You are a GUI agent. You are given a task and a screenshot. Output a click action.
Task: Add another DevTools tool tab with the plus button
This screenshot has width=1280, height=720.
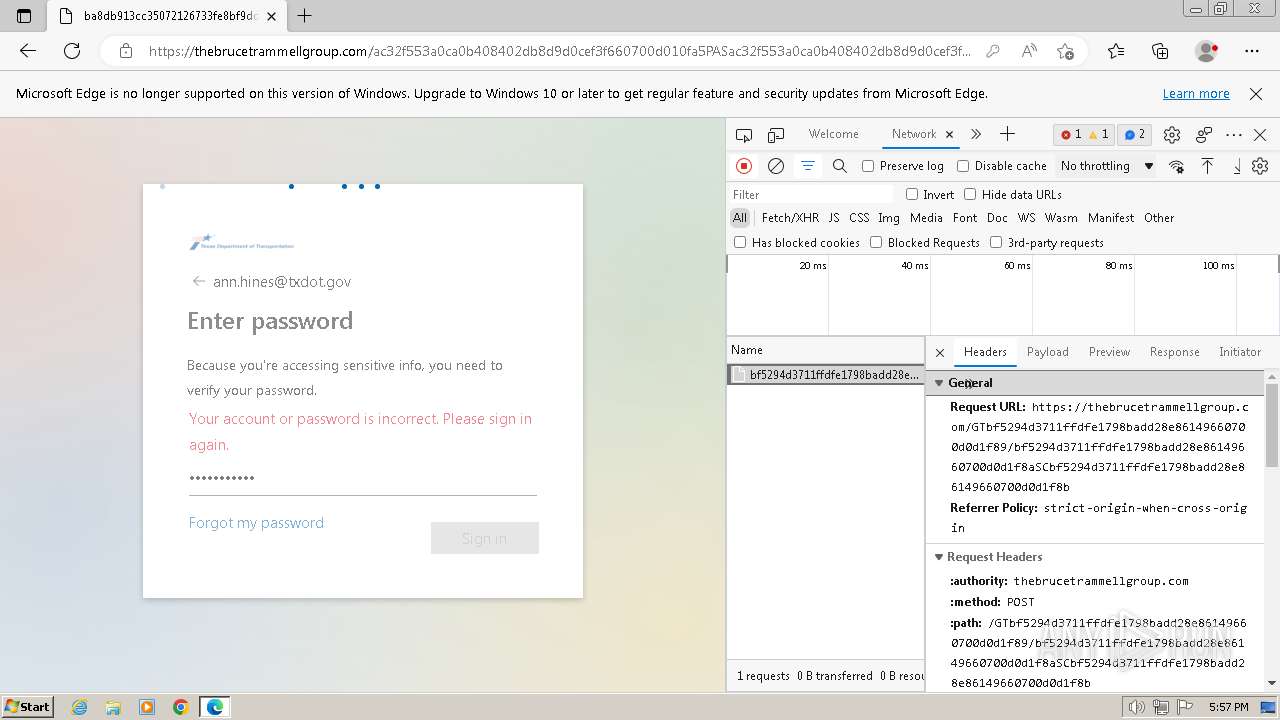(x=1007, y=134)
